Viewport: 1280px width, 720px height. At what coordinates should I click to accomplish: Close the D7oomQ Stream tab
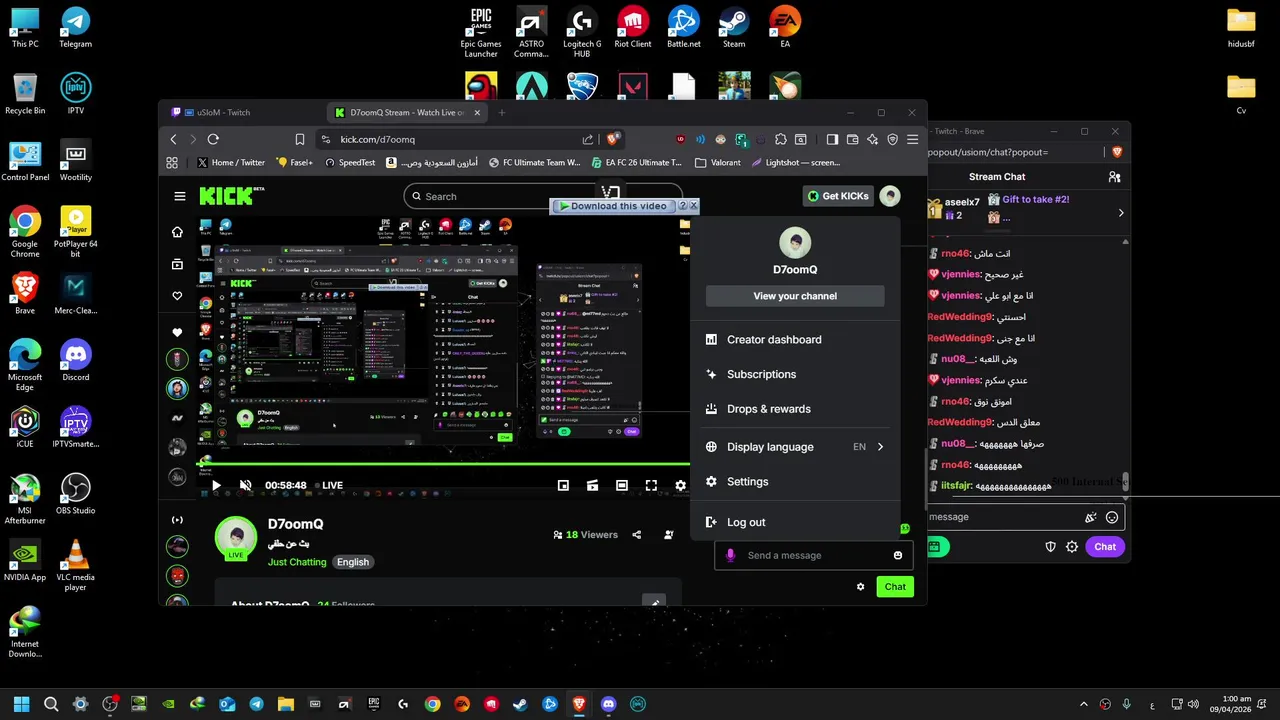coord(477,112)
